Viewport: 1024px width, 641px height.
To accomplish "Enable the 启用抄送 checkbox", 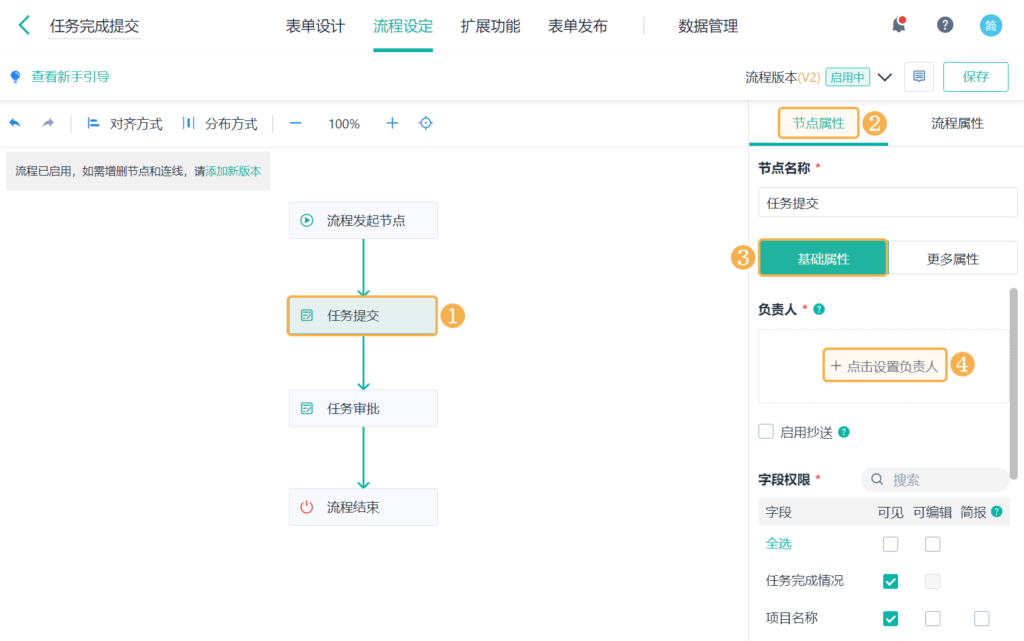I will click(x=766, y=431).
